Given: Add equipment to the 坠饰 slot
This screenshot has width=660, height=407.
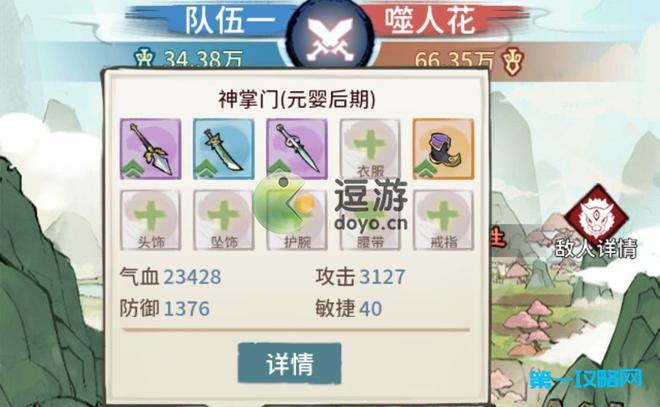Looking at the screenshot, I should click(x=224, y=220).
